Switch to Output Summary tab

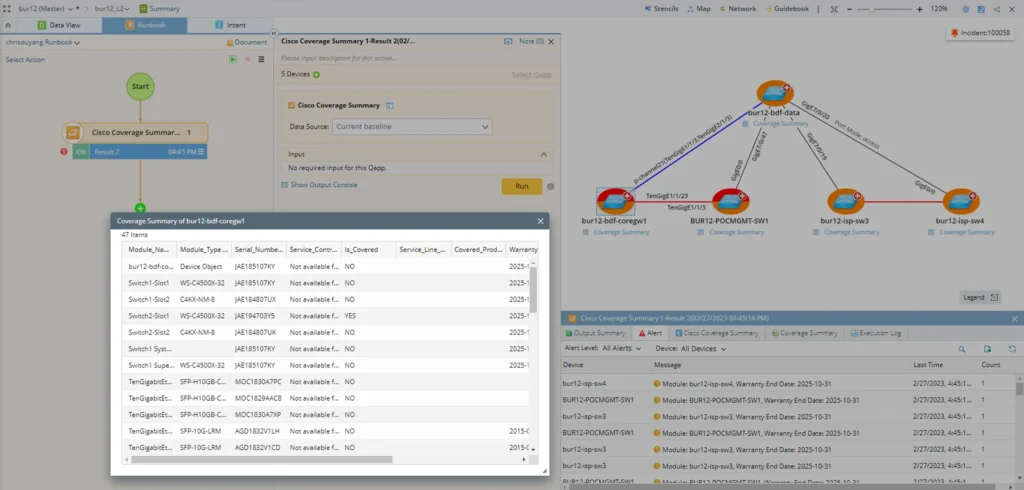[595, 333]
